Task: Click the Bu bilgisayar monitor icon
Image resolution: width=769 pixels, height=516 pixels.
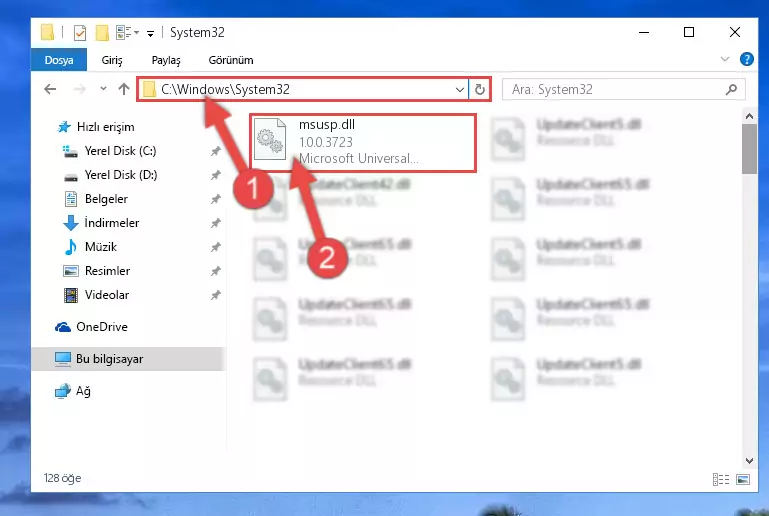Action: [63, 360]
